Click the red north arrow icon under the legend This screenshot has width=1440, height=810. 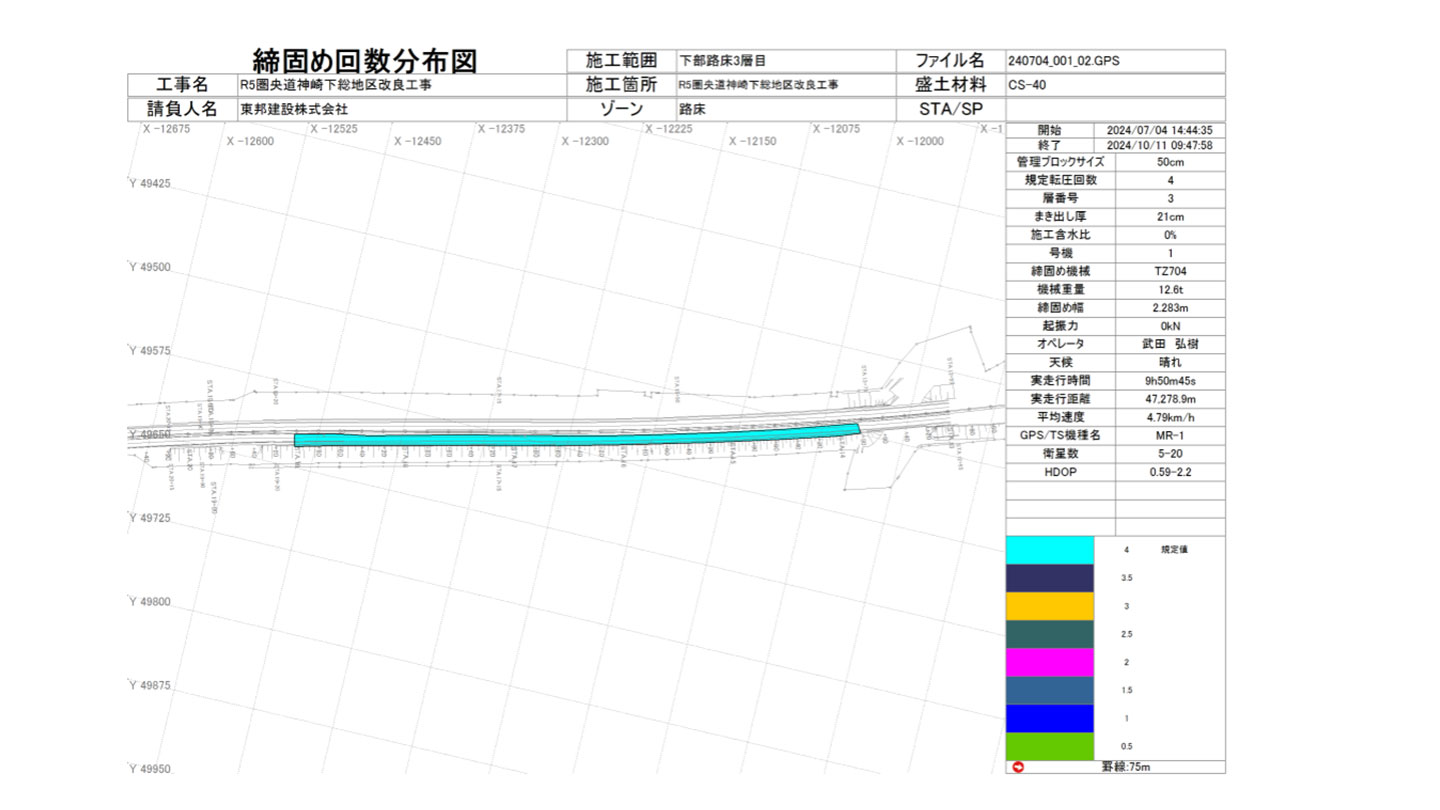(x=1018, y=767)
